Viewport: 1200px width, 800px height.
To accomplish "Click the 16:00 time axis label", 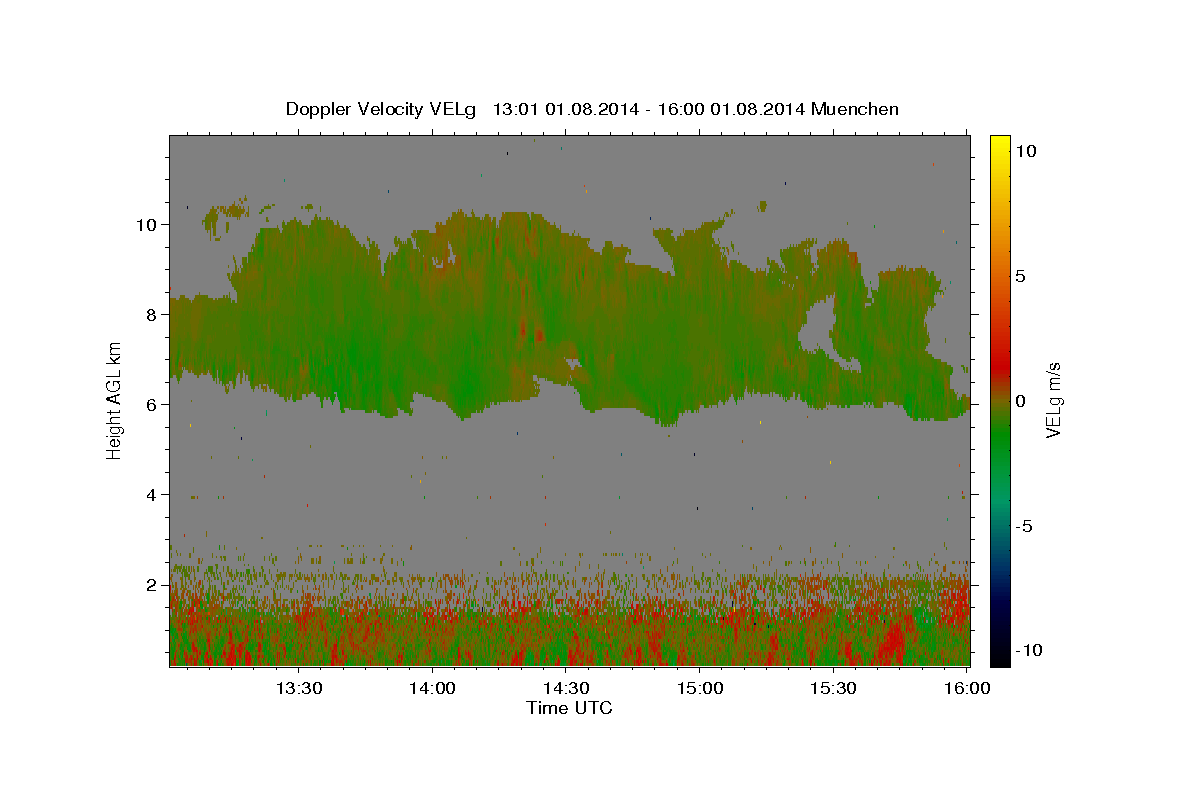I will coord(966,688).
